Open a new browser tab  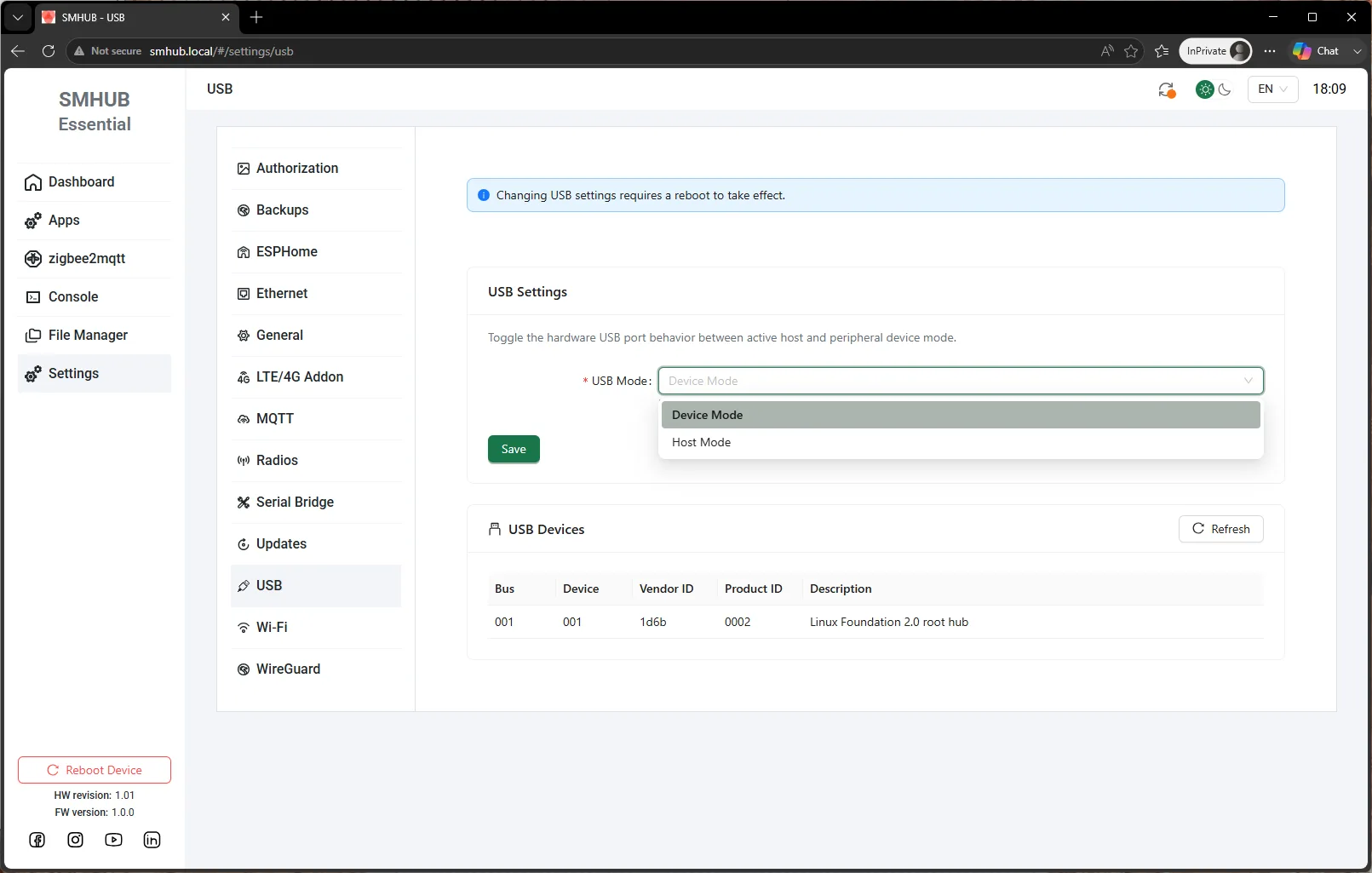point(256,17)
